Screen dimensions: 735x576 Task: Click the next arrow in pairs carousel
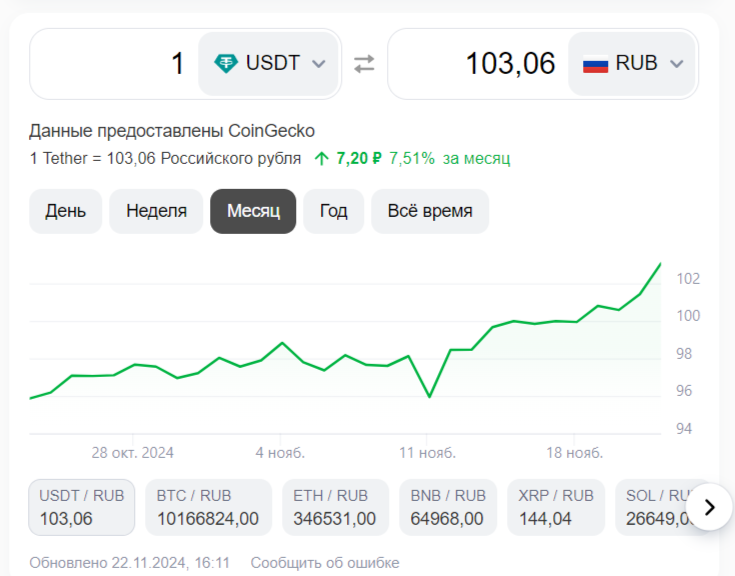click(710, 507)
